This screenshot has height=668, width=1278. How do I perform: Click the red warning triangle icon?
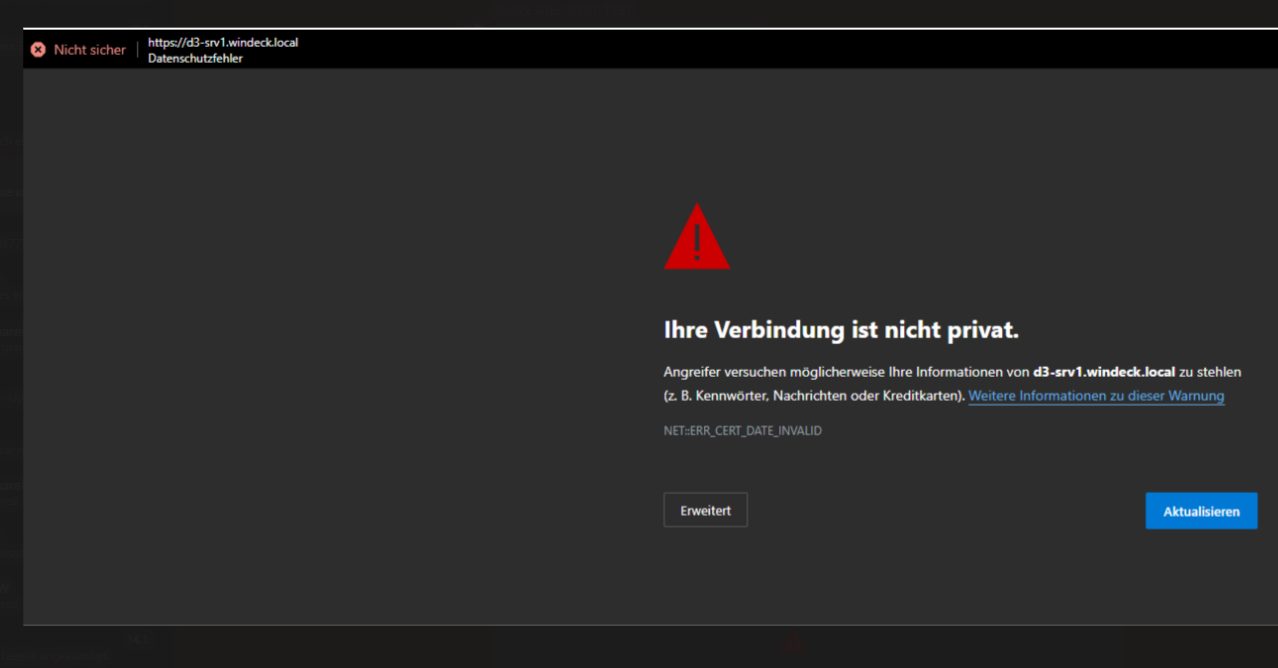pos(697,238)
